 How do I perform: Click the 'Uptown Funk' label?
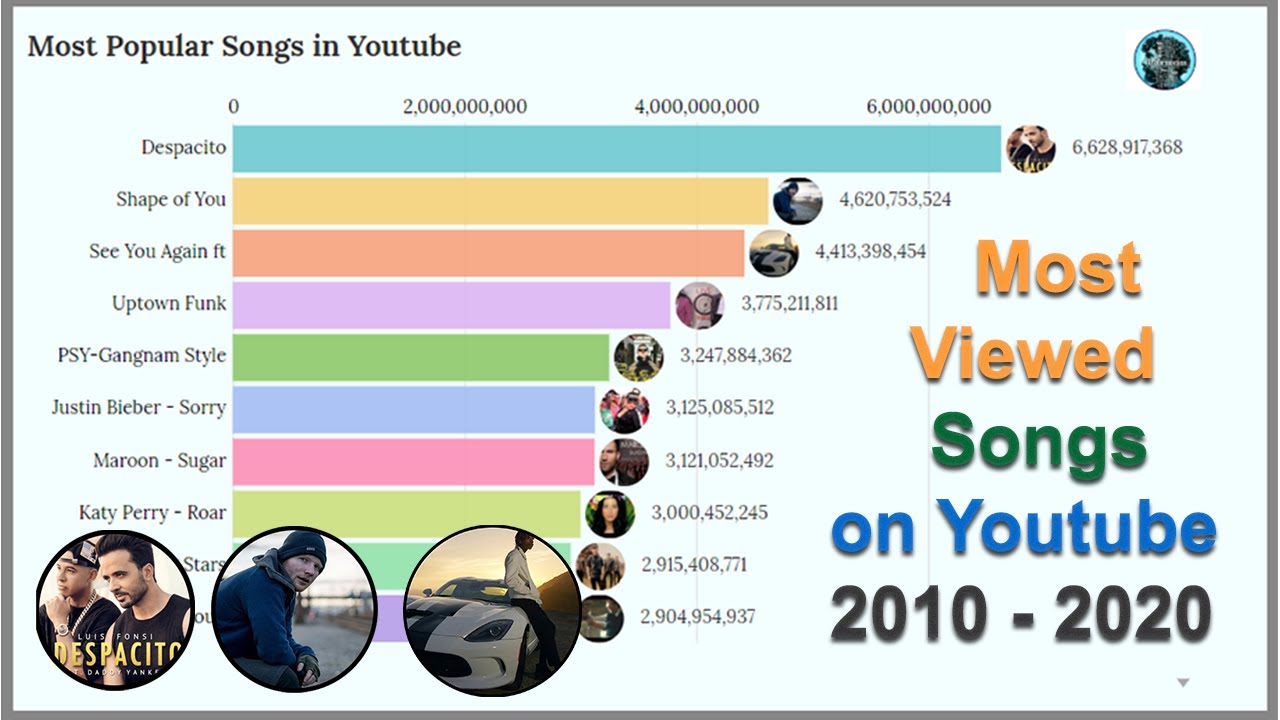point(169,304)
